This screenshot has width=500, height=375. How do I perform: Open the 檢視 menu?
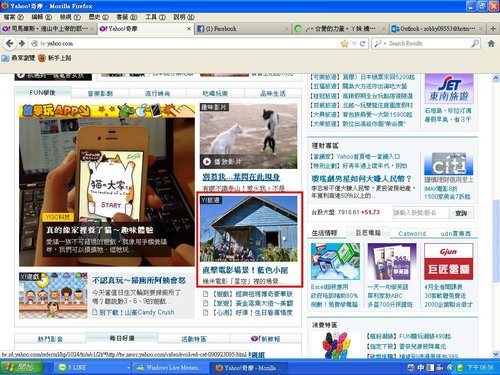point(70,17)
